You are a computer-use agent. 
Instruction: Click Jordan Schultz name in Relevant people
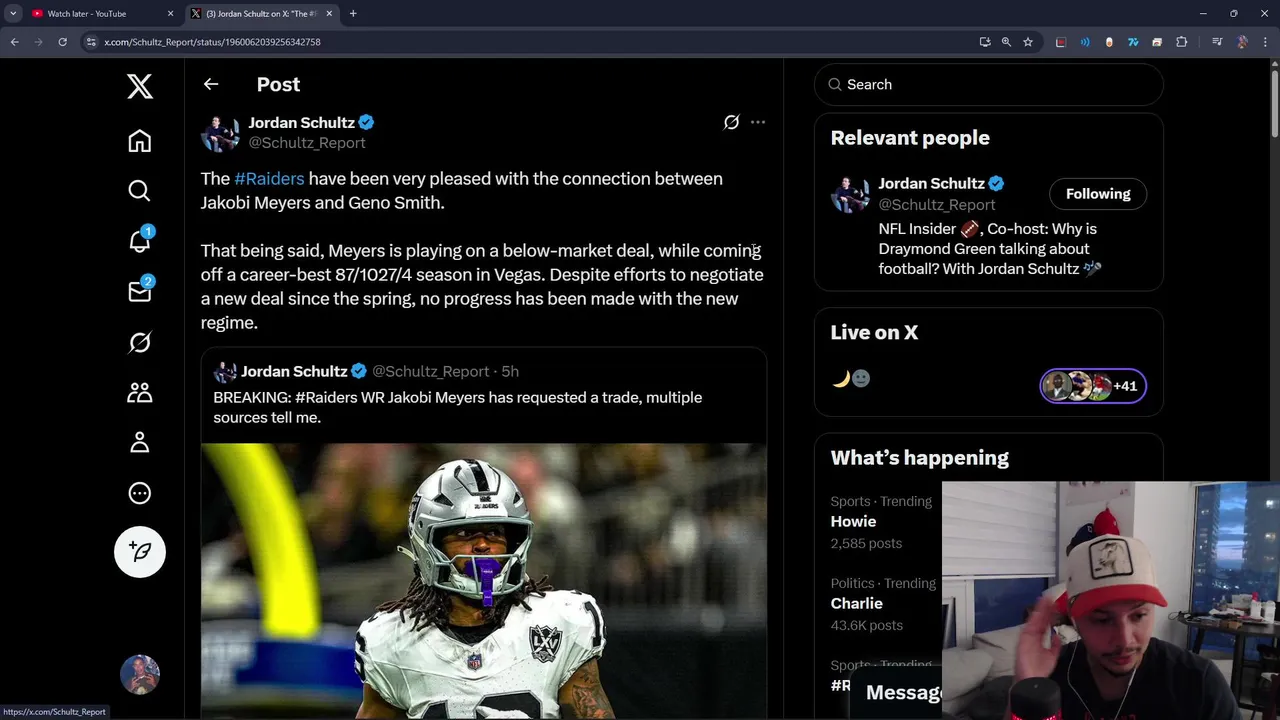(931, 184)
